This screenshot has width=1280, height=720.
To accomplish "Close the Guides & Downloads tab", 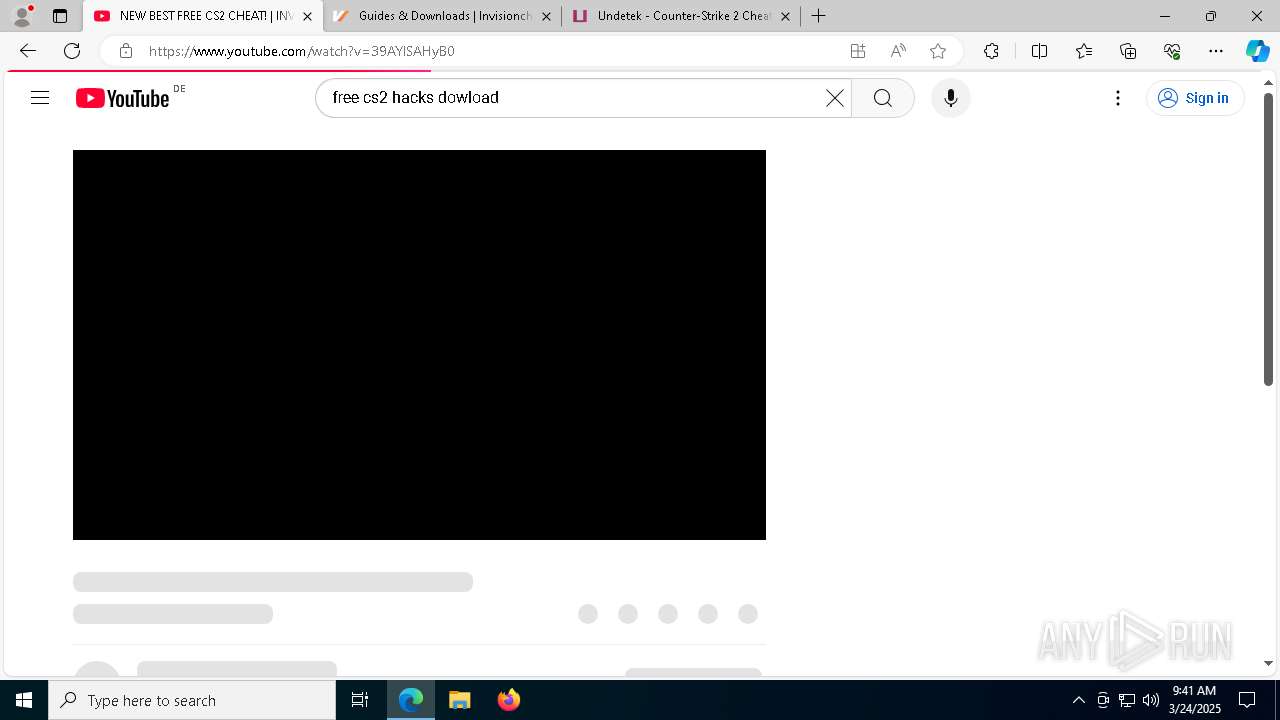I will coord(546,16).
